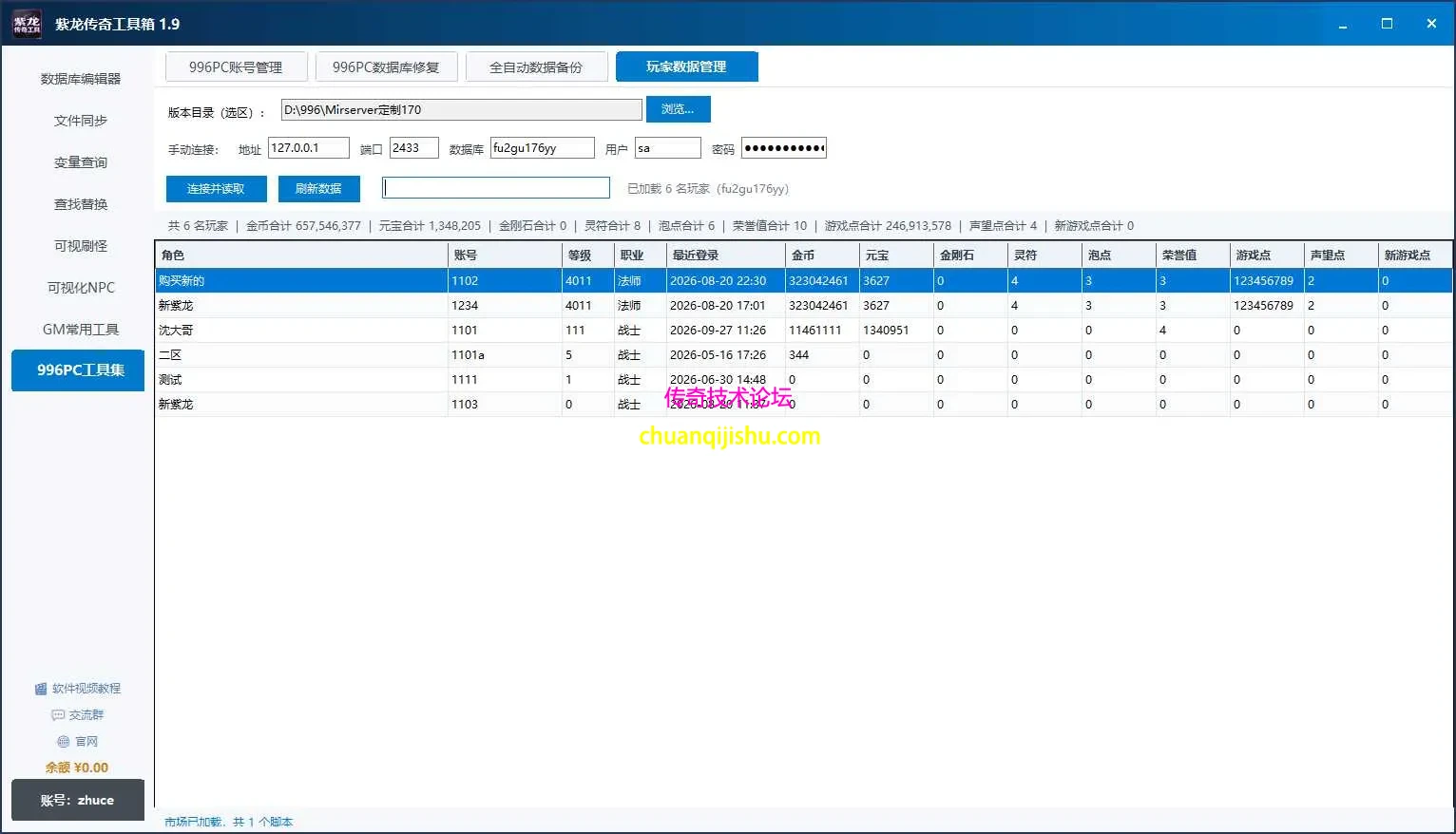Focus the 版本目录 path field
The height and width of the screenshot is (834, 1456).
[462, 110]
